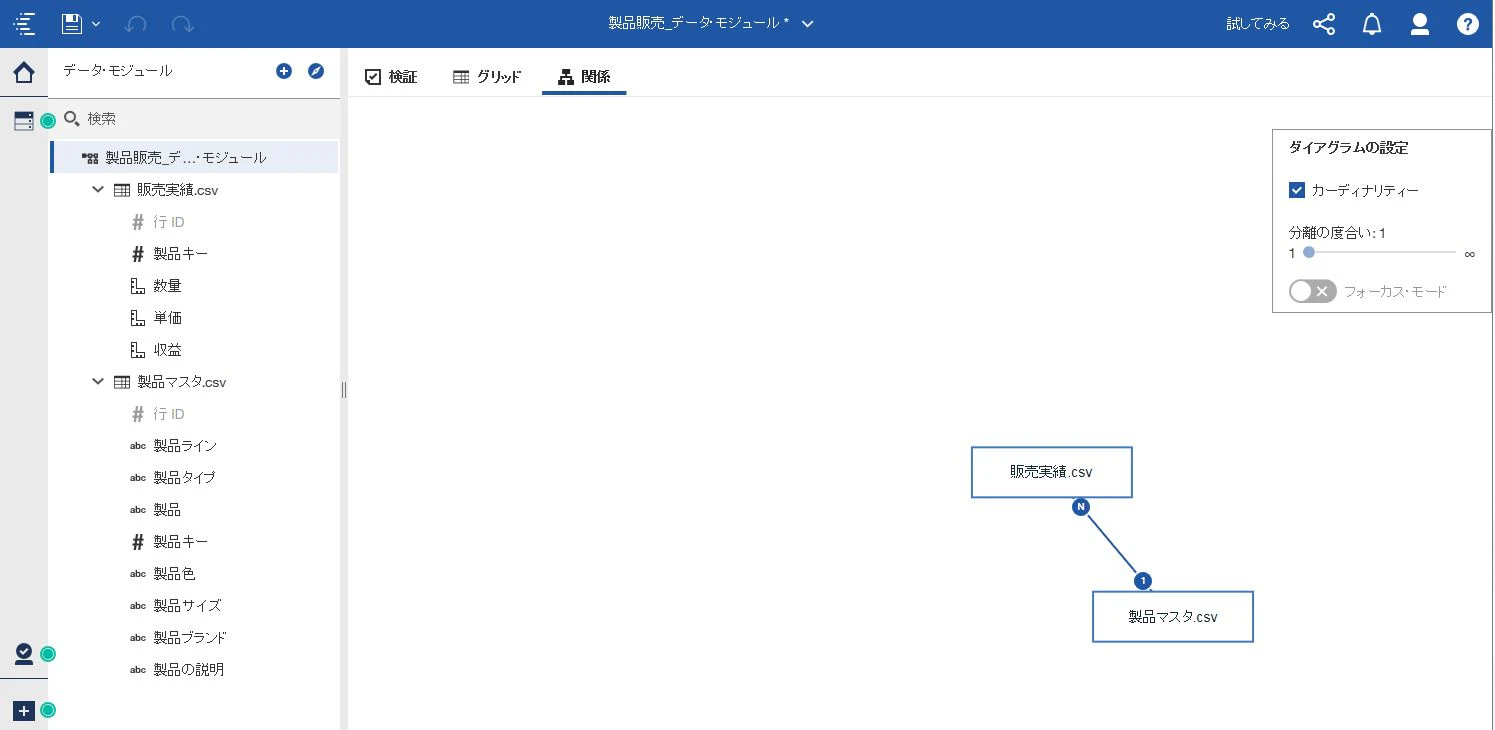This screenshot has height=730, width=1495.
Task: Click the new plus icon in sidebar
Action: (24, 711)
